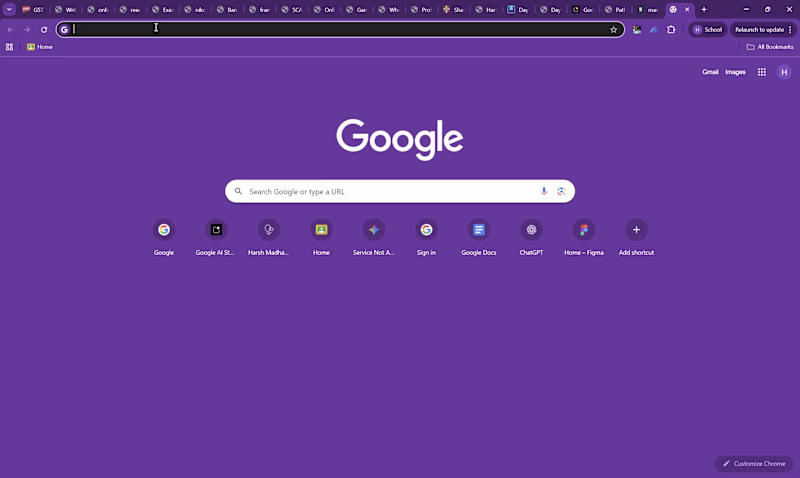This screenshot has width=800, height=478.
Task: Click the Google search box
Action: tap(400, 191)
